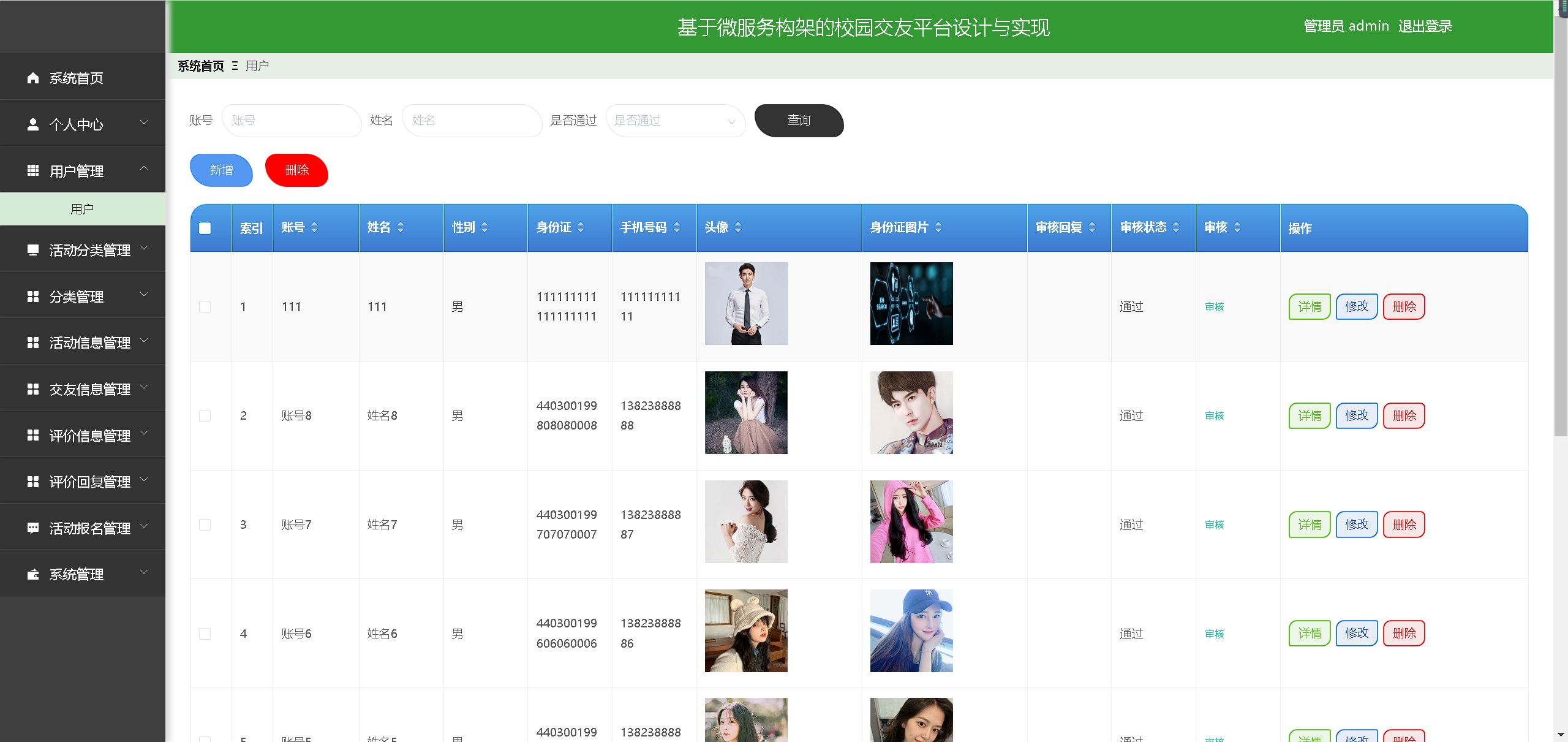Screen dimensions: 1568x742
Task: Open the avatar thumbnail of 姓名7
Action: tap(746, 521)
